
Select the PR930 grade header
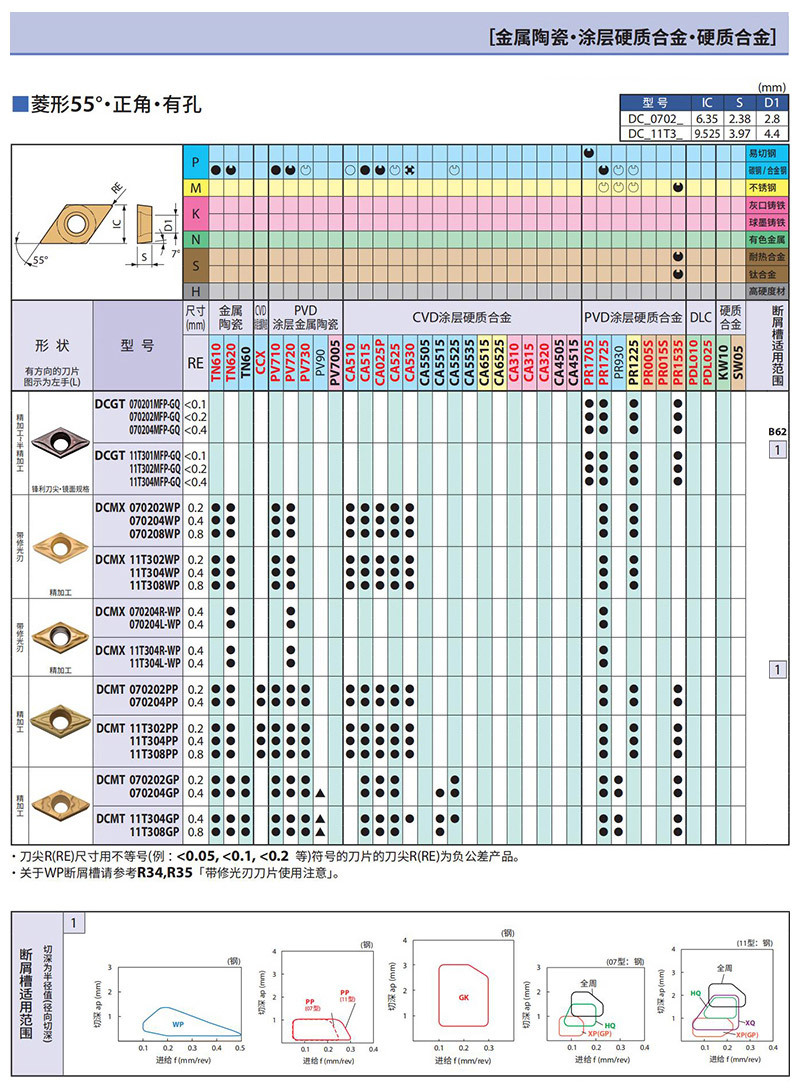click(x=618, y=362)
